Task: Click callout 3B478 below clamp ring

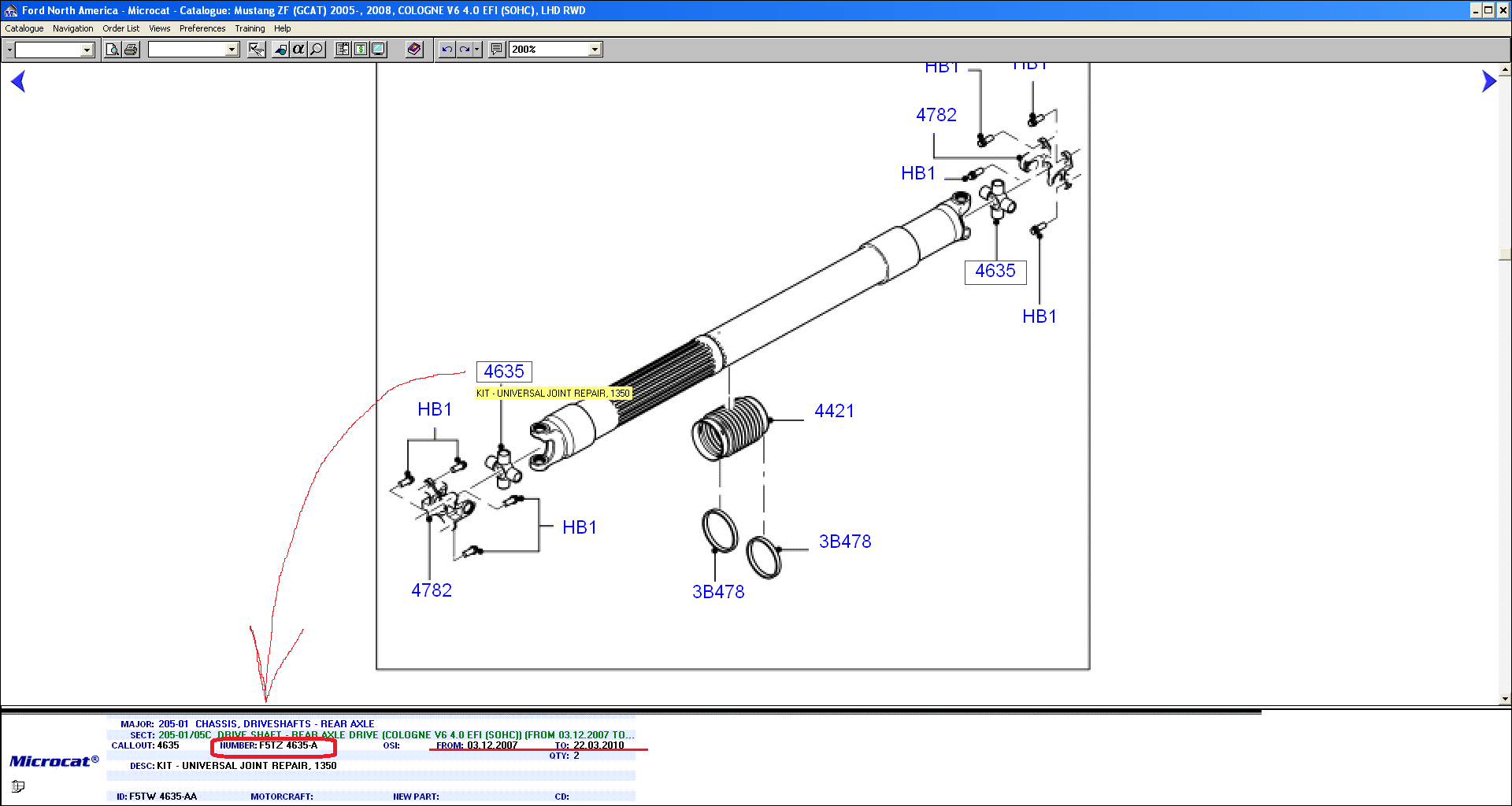Action: 718,592
